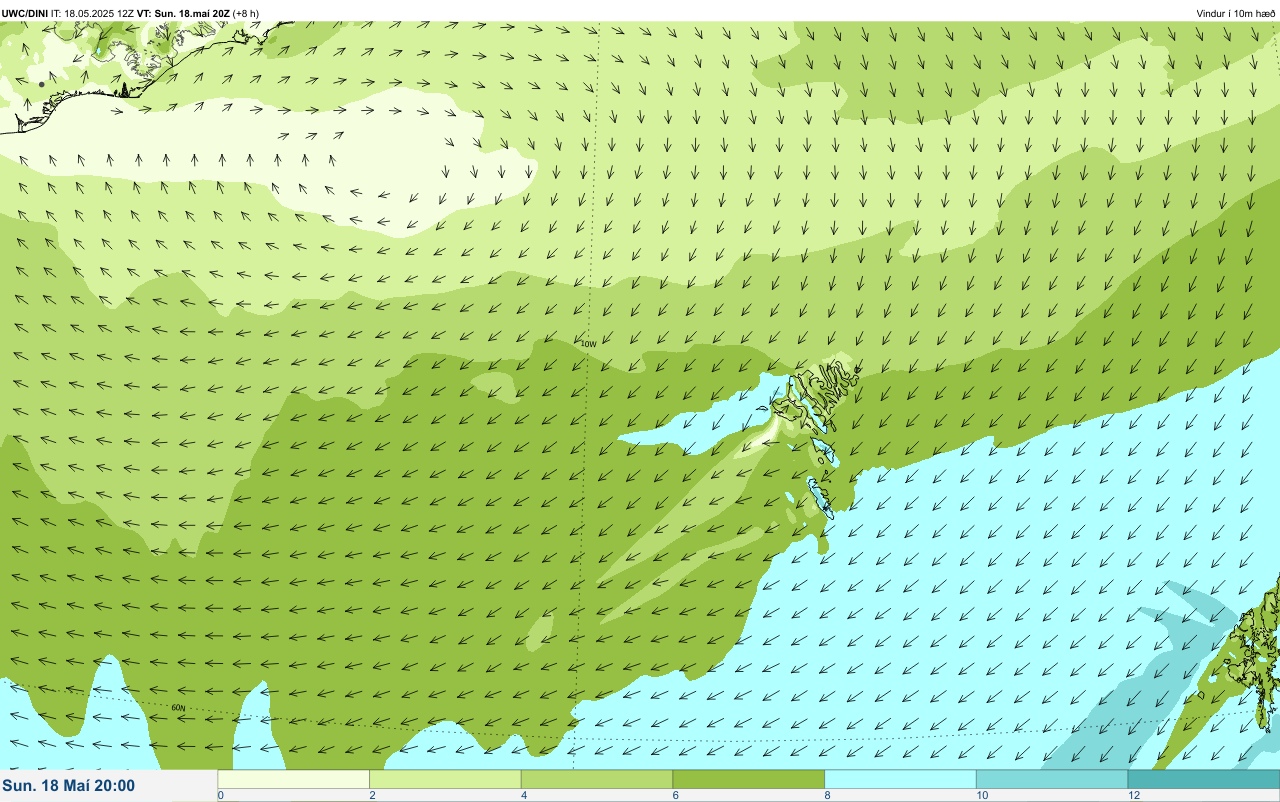1280x802 pixels.
Task: Click the '(+8 h)' forecast offset text
Action: 247,13
